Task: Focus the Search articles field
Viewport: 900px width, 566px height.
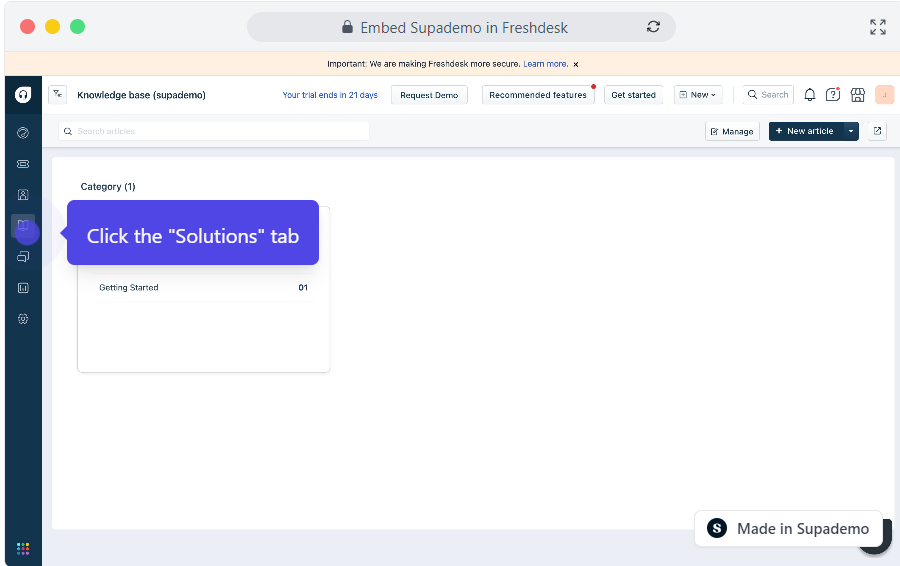Action: [214, 131]
